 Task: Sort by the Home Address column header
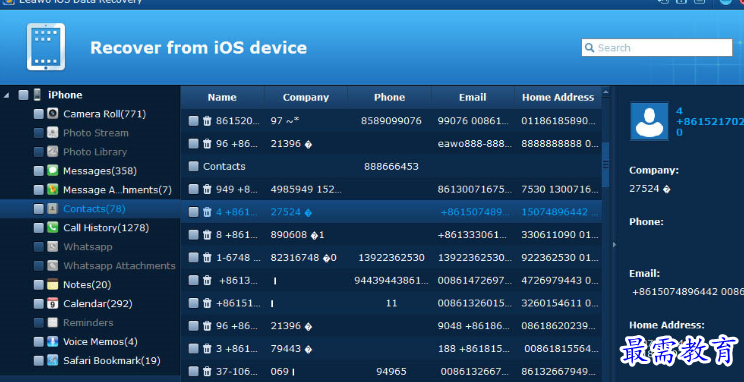click(x=558, y=97)
